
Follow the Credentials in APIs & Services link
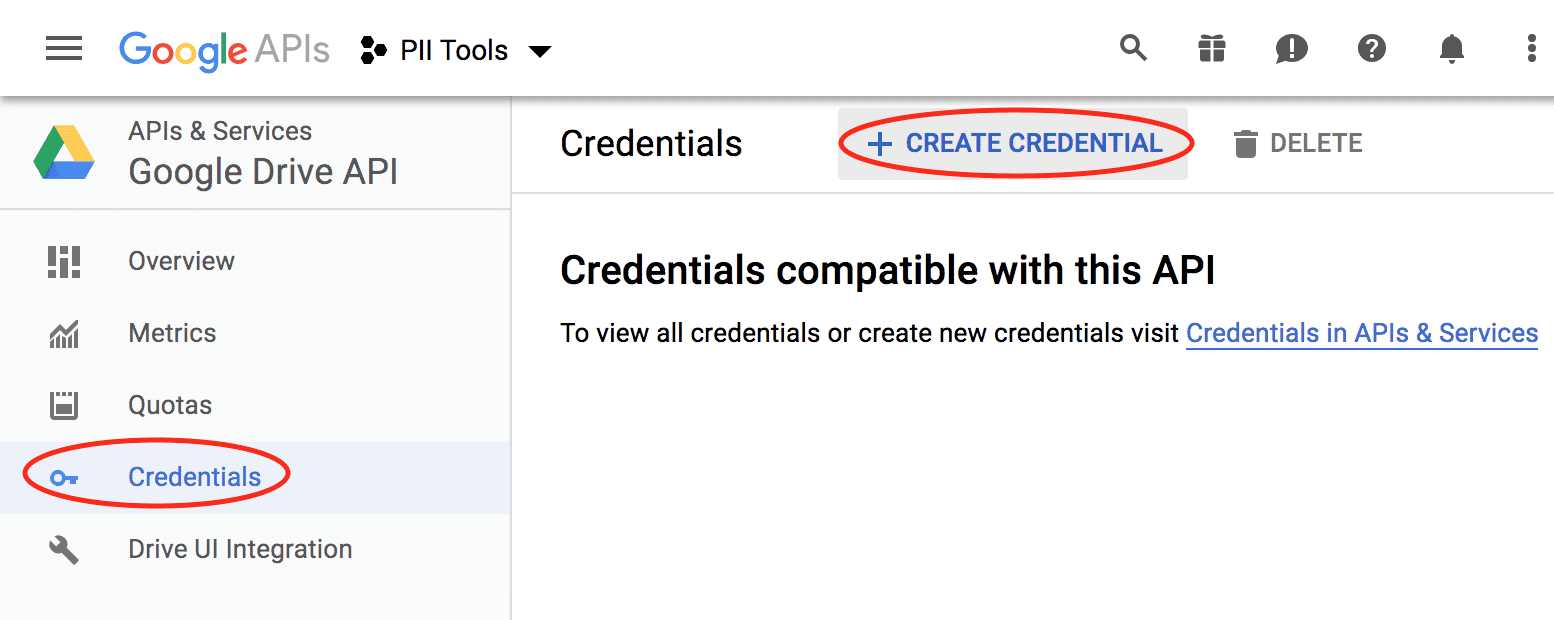click(1362, 333)
